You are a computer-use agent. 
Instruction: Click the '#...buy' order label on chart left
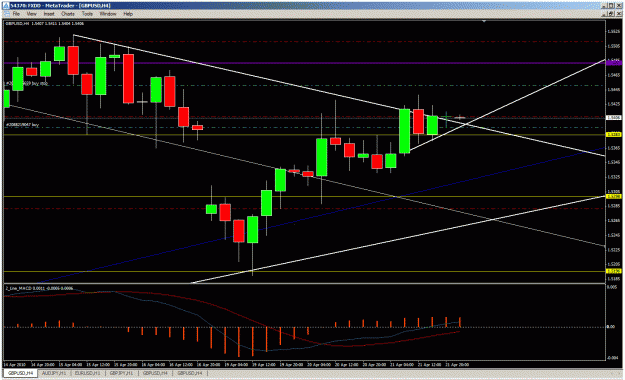[x=22, y=125]
